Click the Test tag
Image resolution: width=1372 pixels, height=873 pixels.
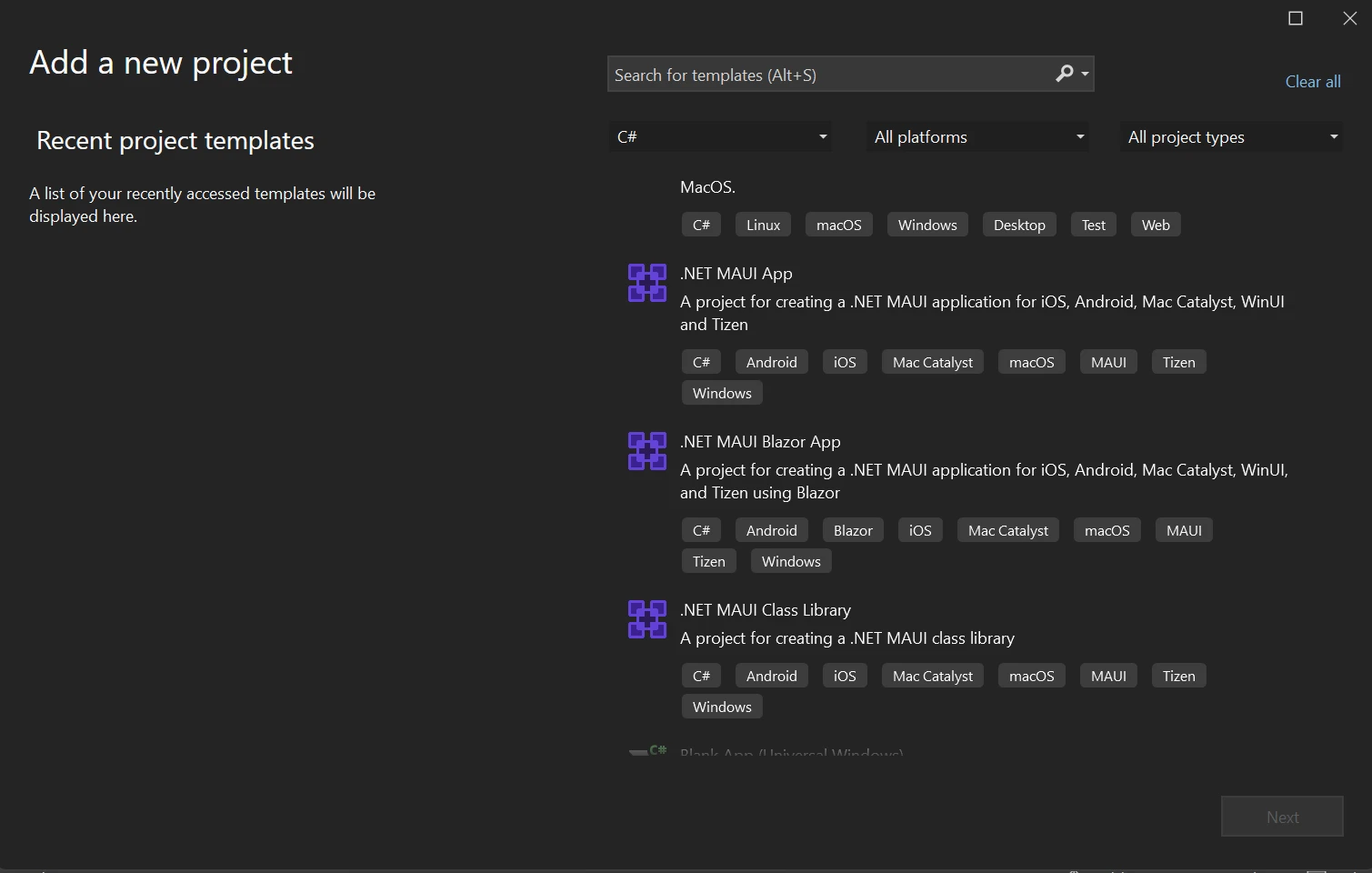1094,225
